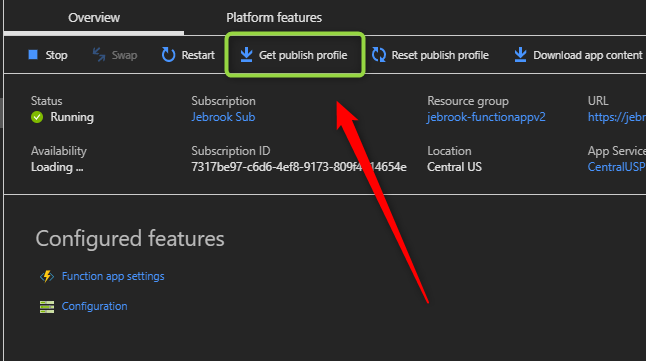Click the Configuration list bars icon
646x361 pixels.
click(47, 307)
